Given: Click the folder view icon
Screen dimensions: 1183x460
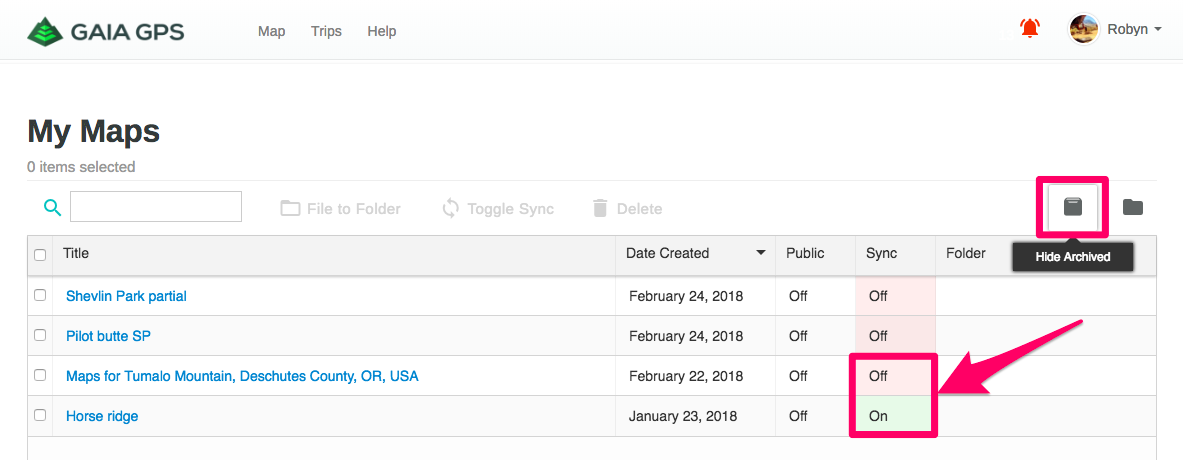Looking at the screenshot, I should 1132,207.
